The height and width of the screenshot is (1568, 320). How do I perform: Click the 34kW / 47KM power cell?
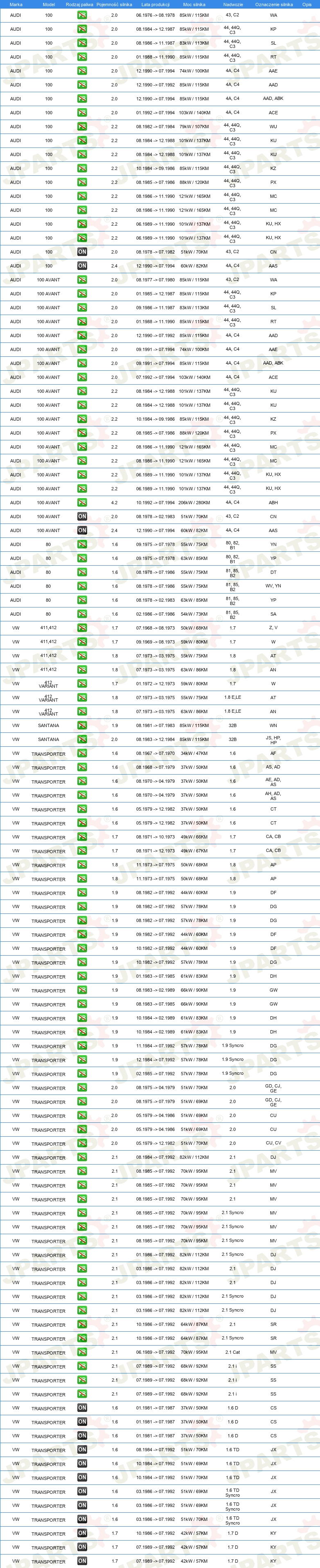pyautogui.click(x=194, y=754)
